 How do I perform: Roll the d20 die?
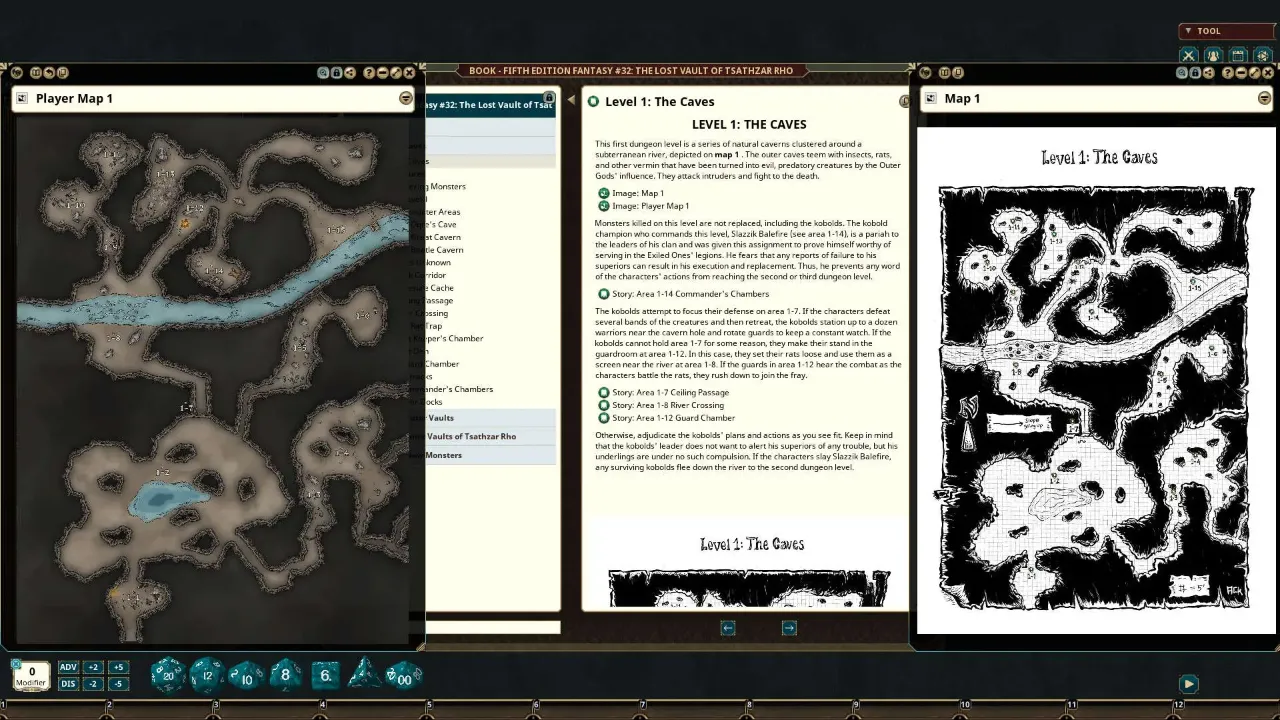[168, 676]
